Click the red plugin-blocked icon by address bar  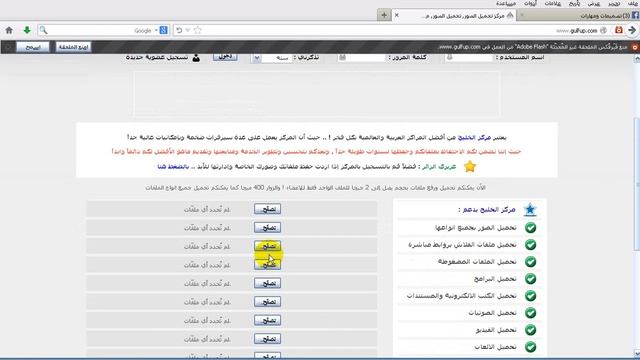(x=619, y=30)
